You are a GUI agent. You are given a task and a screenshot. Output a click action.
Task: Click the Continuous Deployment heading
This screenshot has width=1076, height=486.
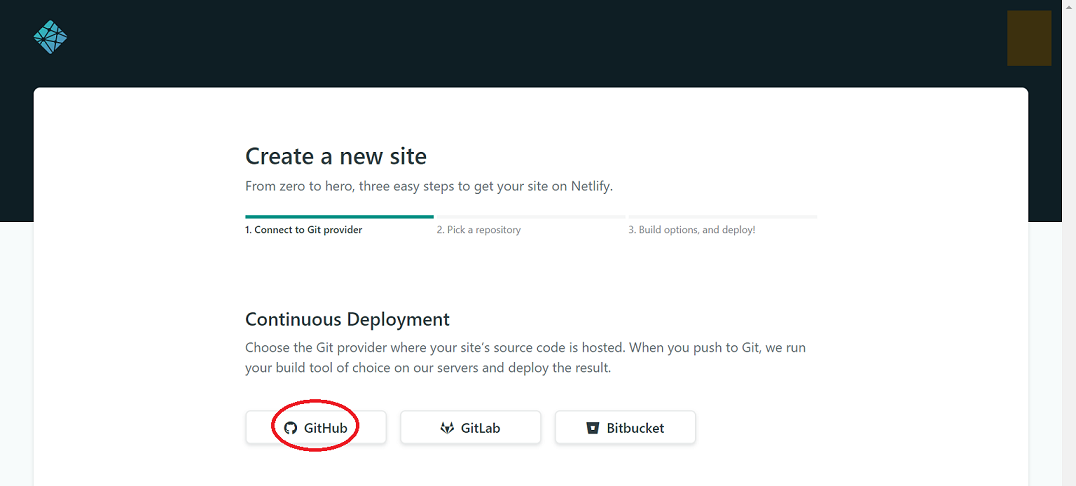(347, 319)
